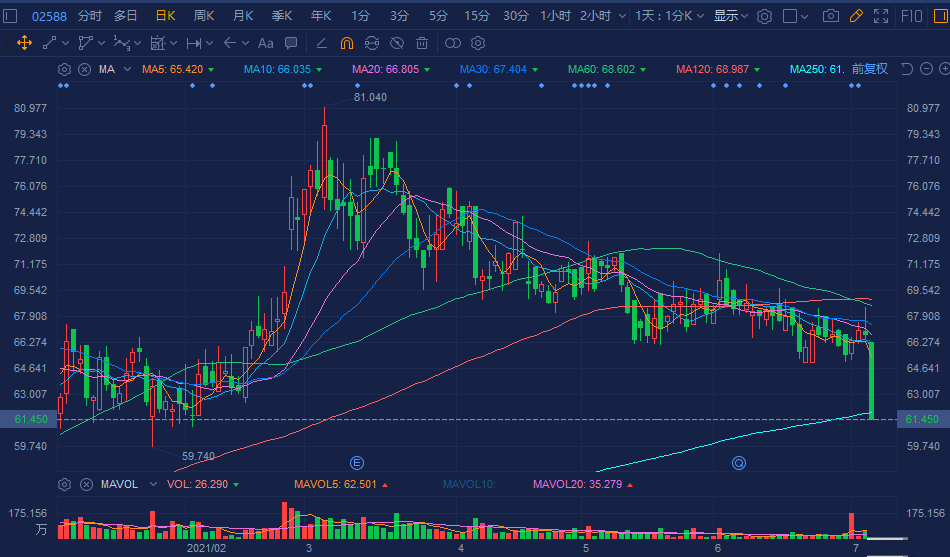Viewport: 950px width, 557px height.
Task: Open the 显示 display dropdown
Action: [730, 16]
